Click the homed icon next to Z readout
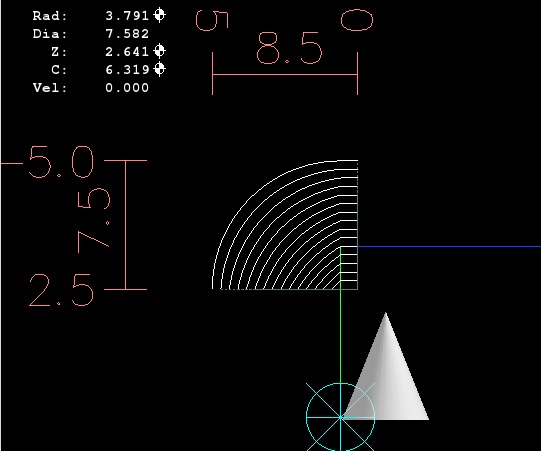Screen dimensions: 541x451 point(159,51)
